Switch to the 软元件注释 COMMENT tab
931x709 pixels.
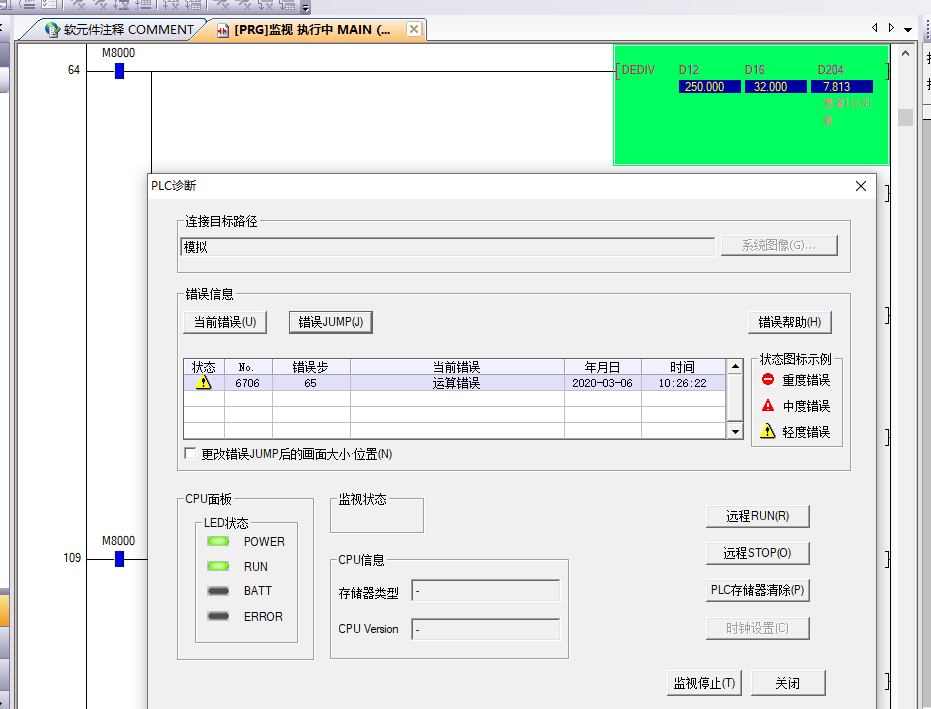tap(118, 30)
